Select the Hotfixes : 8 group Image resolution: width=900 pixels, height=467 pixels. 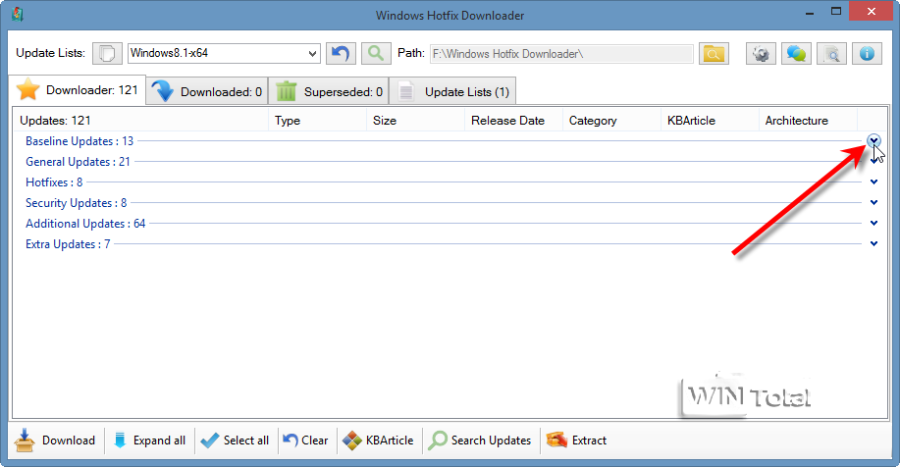[x=54, y=182]
